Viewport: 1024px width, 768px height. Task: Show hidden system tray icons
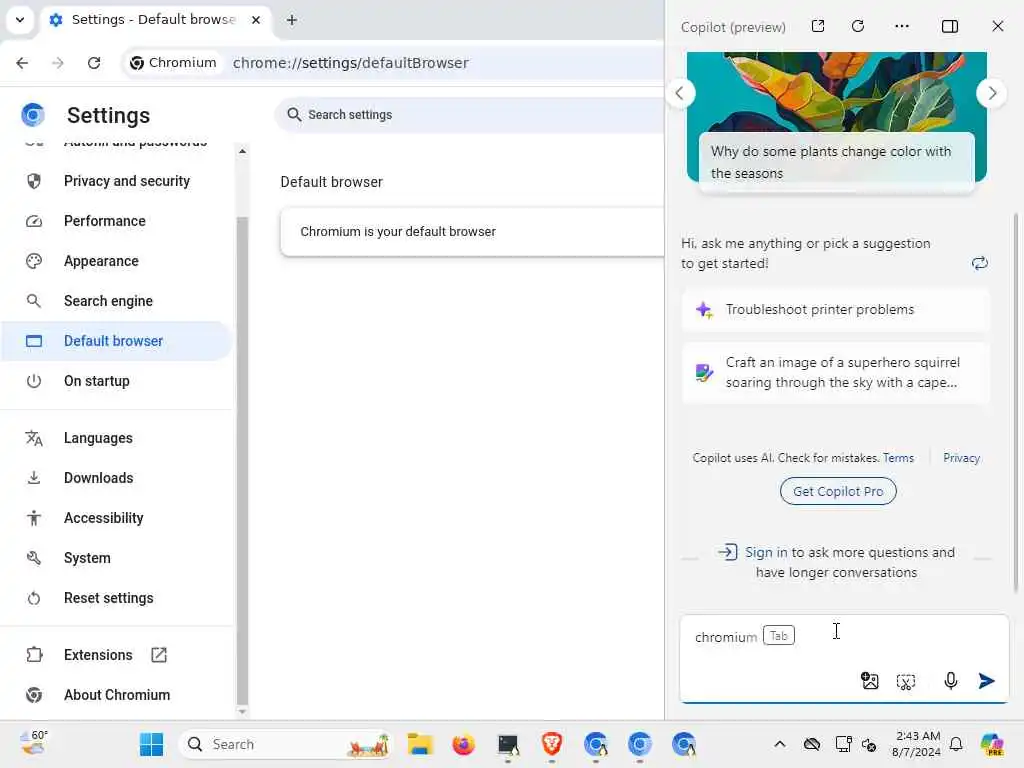click(x=780, y=744)
